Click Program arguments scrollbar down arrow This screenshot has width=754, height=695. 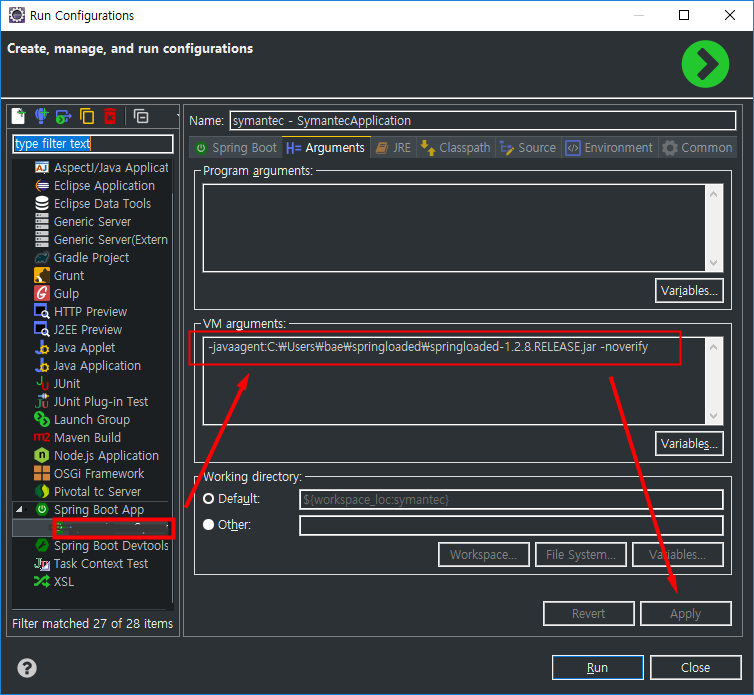tap(714, 263)
